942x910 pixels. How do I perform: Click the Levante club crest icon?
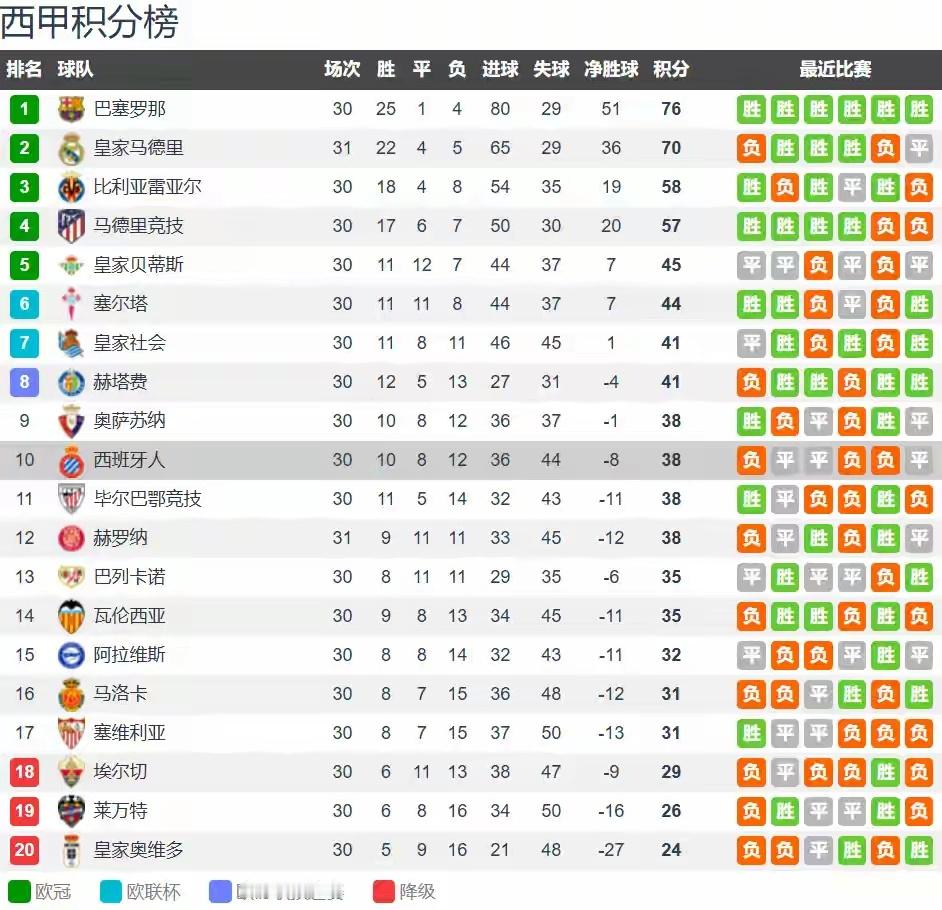pos(72,811)
